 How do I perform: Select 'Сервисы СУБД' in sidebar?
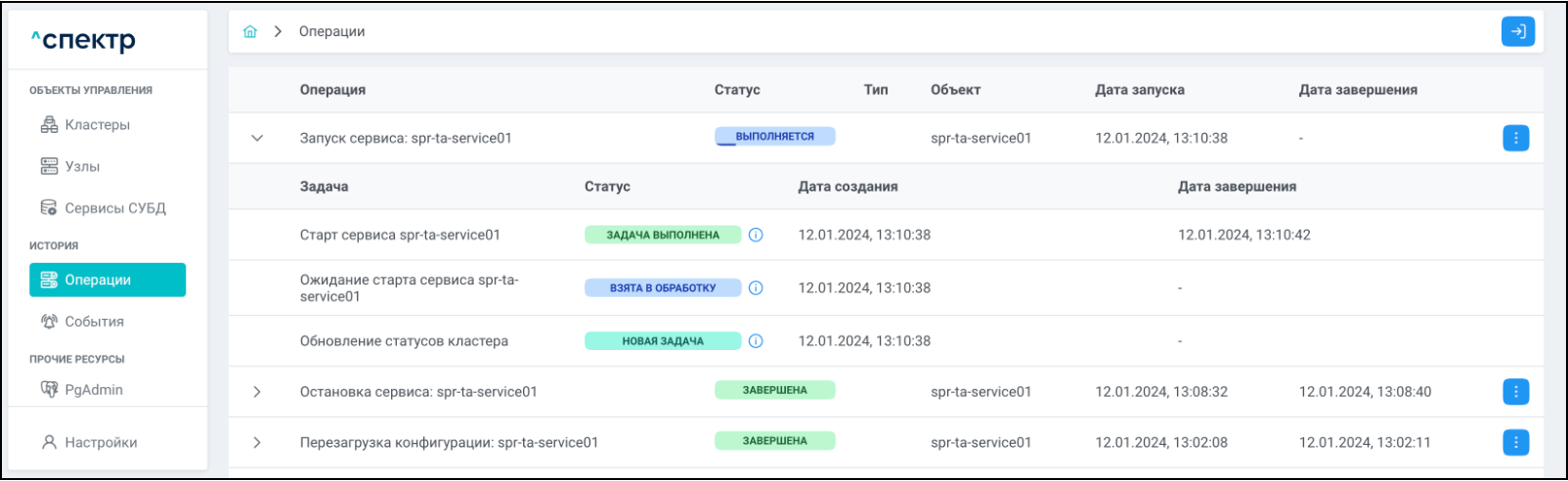pyautogui.click(x=114, y=208)
